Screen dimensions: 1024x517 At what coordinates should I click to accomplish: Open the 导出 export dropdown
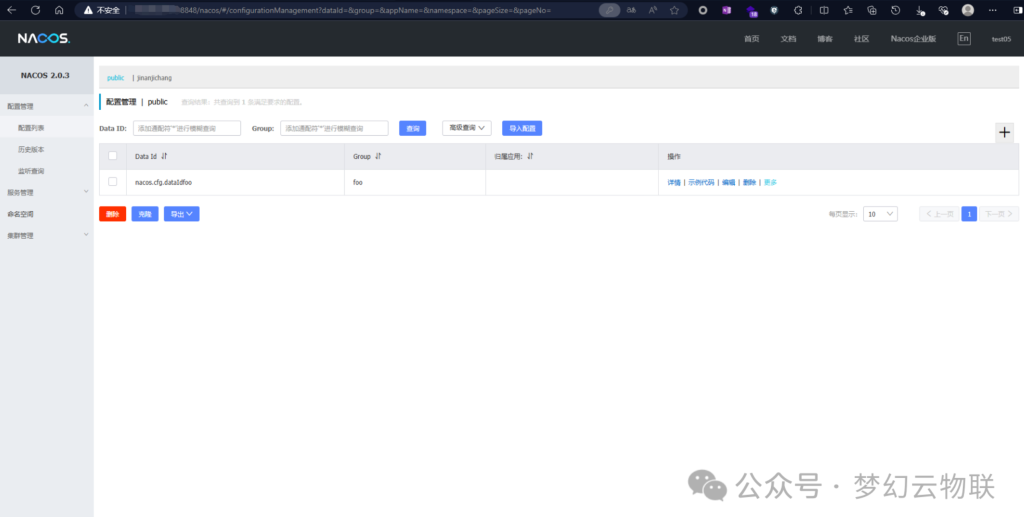point(182,214)
